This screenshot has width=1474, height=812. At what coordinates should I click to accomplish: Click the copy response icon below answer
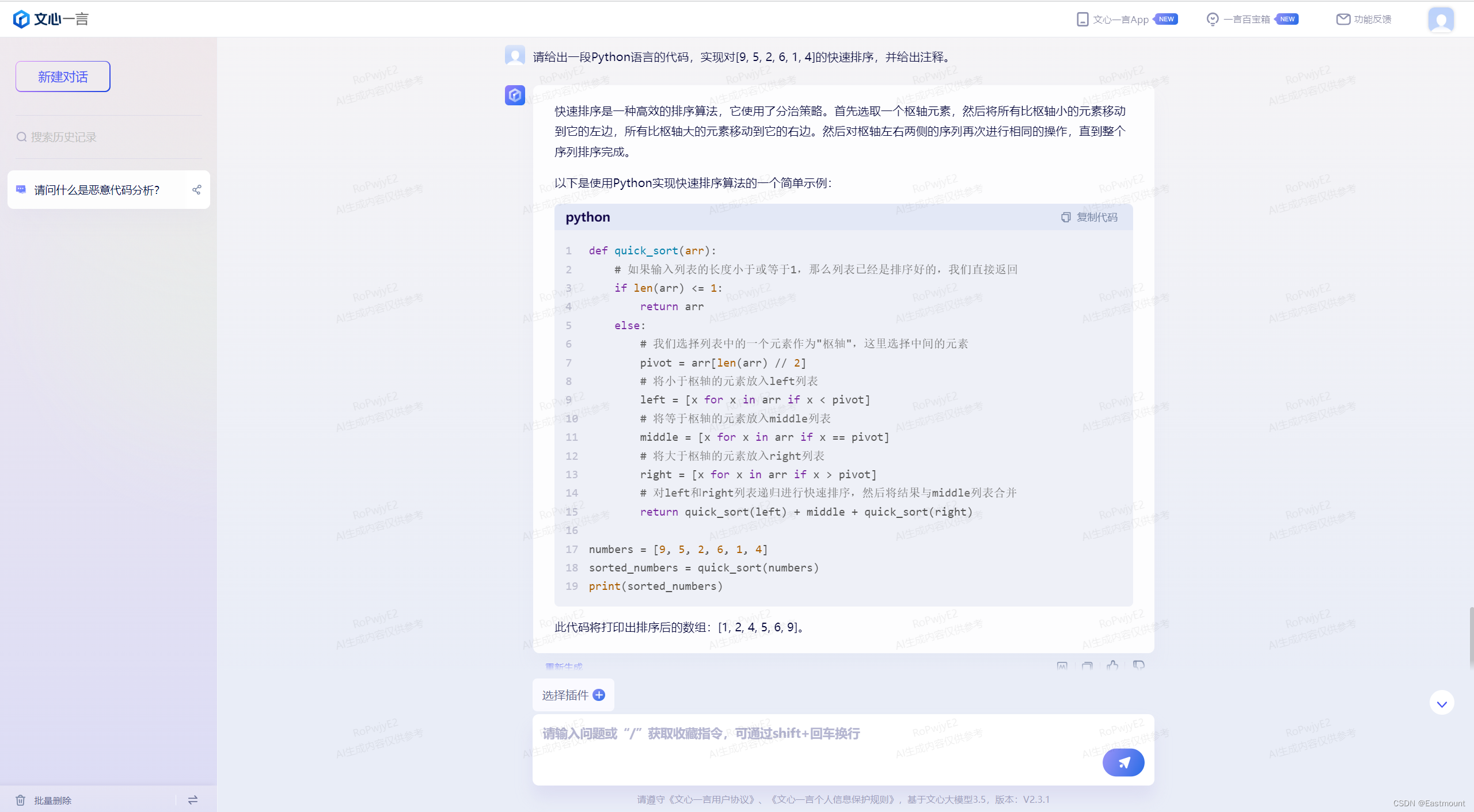pyautogui.click(x=1087, y=665)
